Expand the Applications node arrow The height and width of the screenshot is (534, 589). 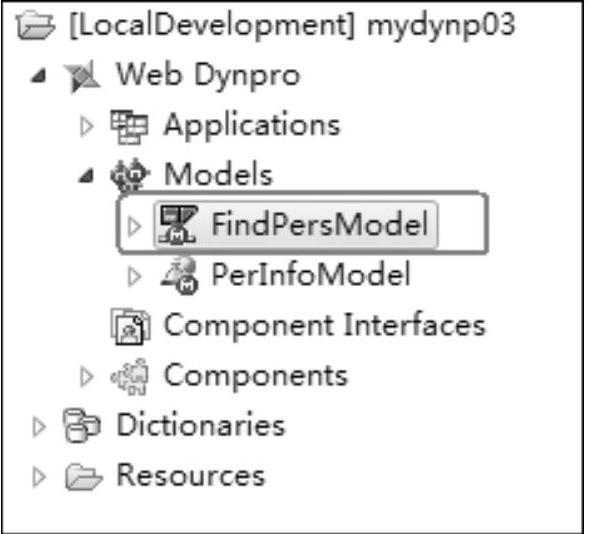[x=87, y=127]
